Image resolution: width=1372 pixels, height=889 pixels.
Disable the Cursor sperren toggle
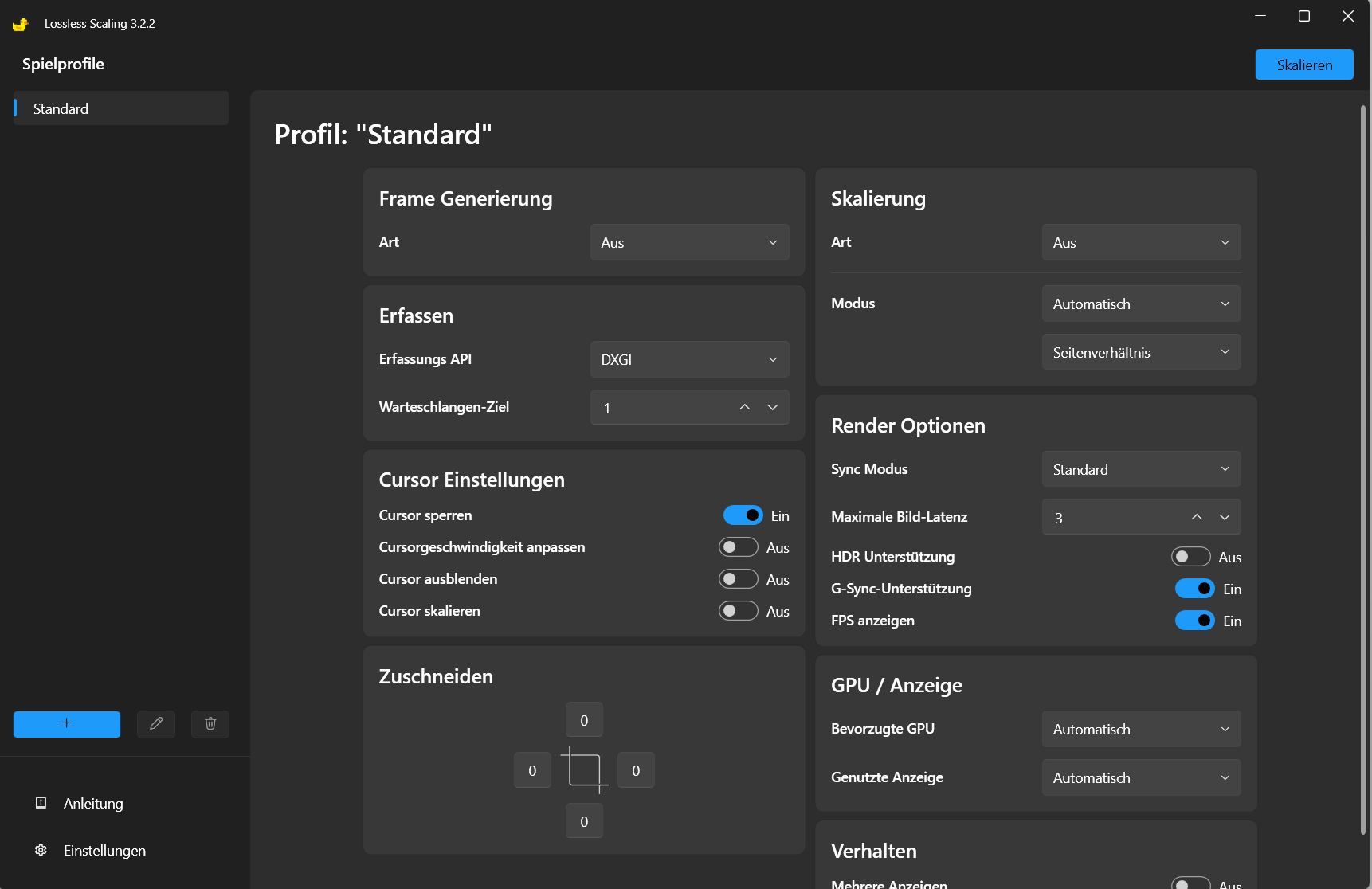[x=743, y=515]
